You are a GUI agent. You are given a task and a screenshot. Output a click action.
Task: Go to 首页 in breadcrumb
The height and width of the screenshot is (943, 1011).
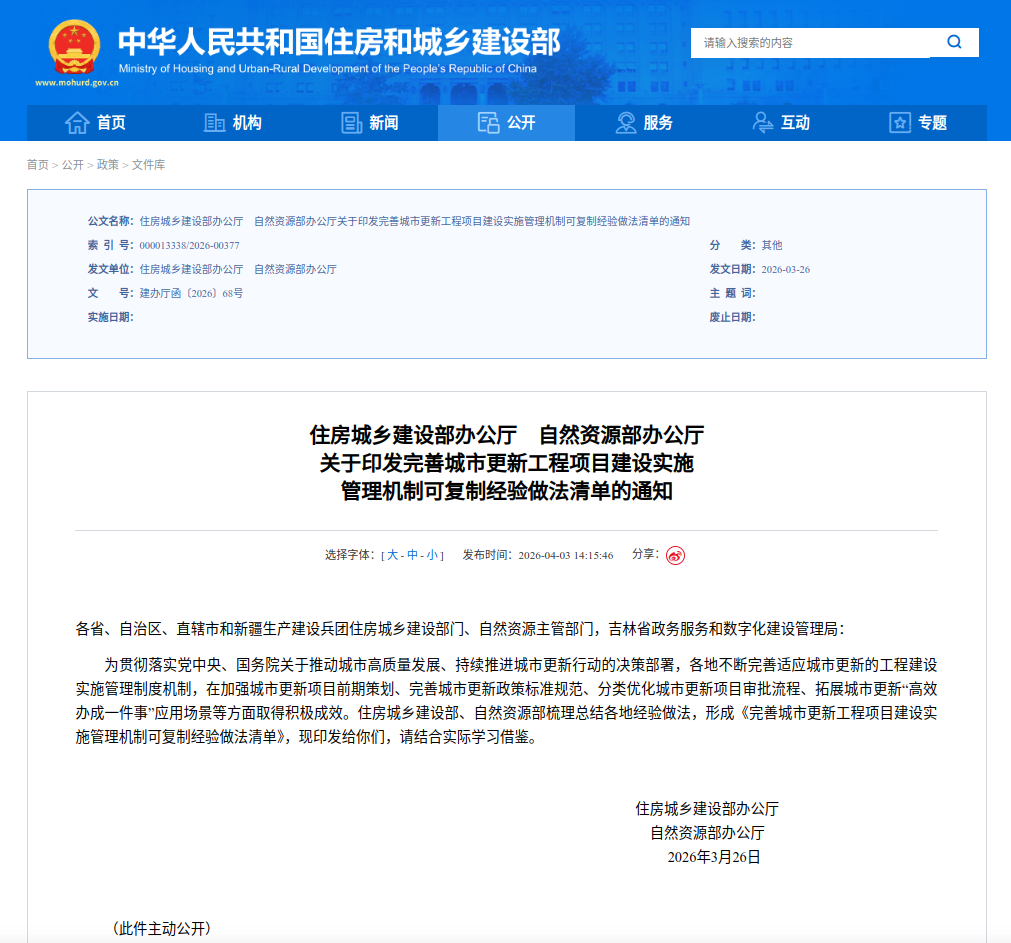tap(37, 165)
